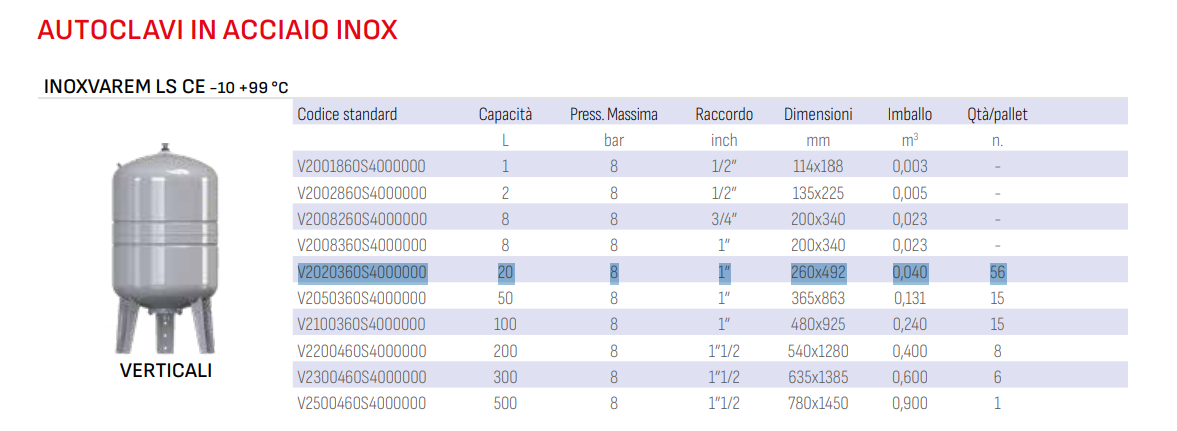Click highlighted pallet quantity 56
The image size is (1177, 431).
pyautogui.click(x=998, y=272)
